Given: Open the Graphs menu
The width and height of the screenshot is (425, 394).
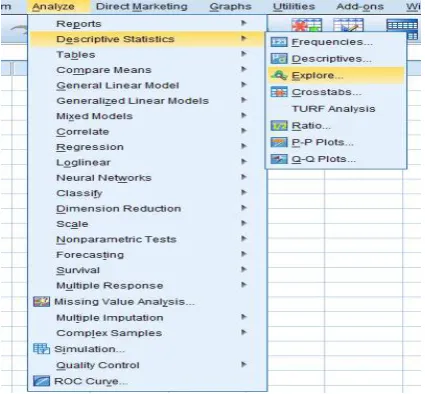Looking at the screenshot, I should tap(230, 7).
